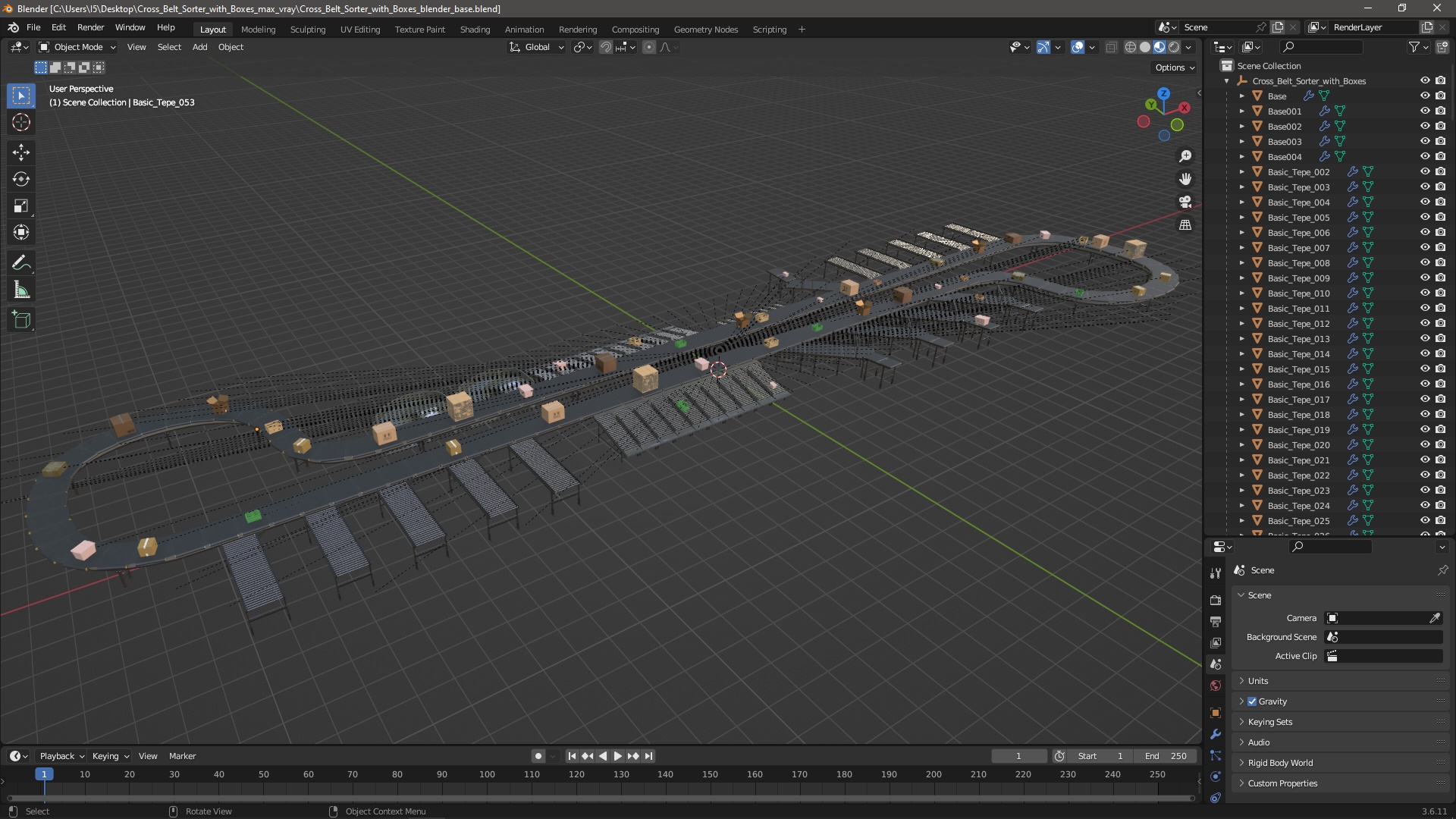1456x819 pixels.
Task: Toggle Gravity checkbox in Scene settings
Action: (1251, 701)
